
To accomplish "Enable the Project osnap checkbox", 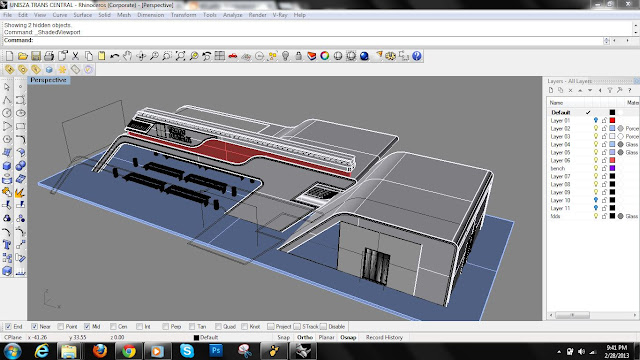I will (271, 327).
